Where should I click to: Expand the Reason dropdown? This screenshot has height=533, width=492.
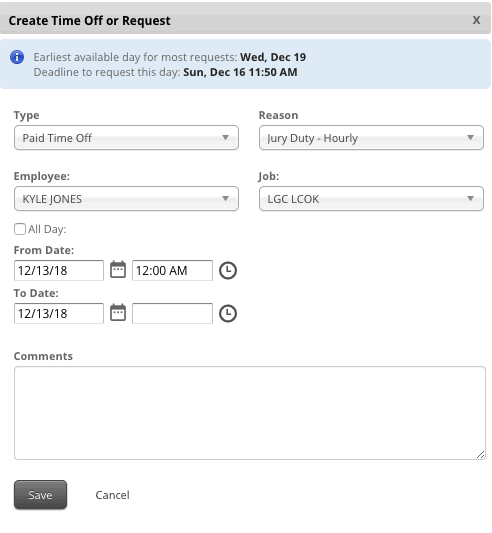pyautogui.click(x=371, y=138)
